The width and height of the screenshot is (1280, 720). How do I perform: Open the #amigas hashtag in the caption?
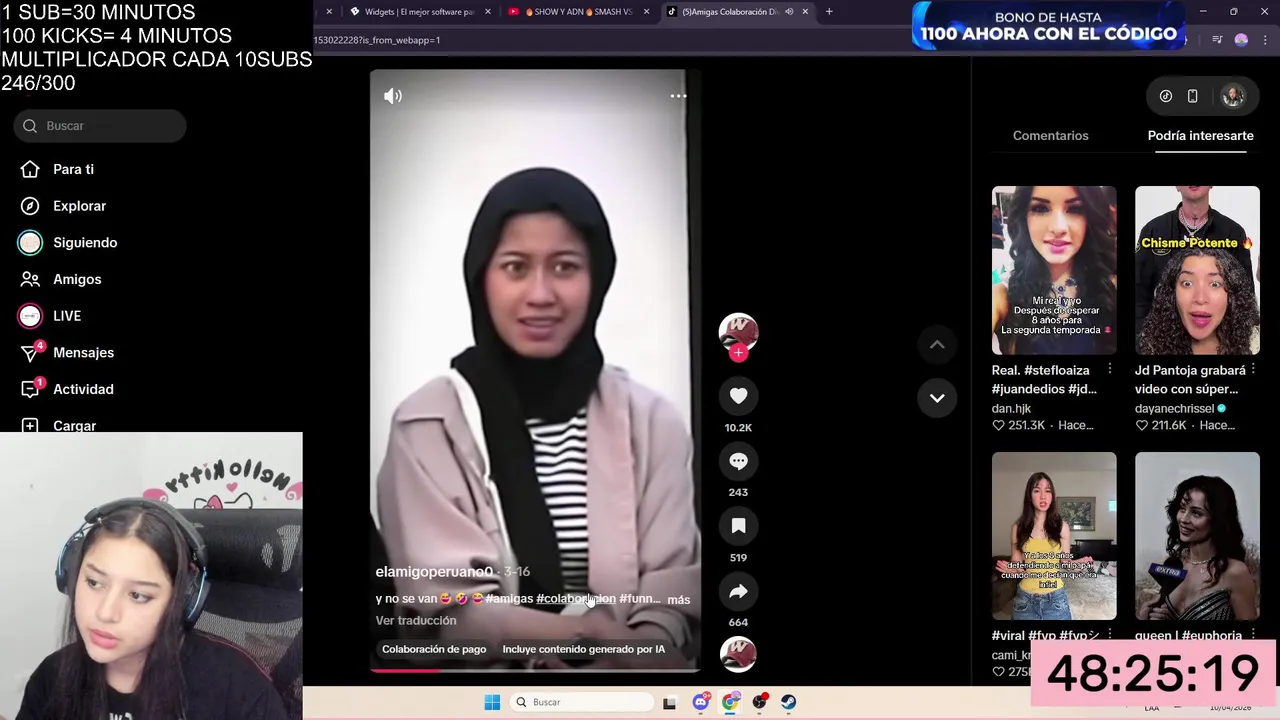click(x=509, y=598)
